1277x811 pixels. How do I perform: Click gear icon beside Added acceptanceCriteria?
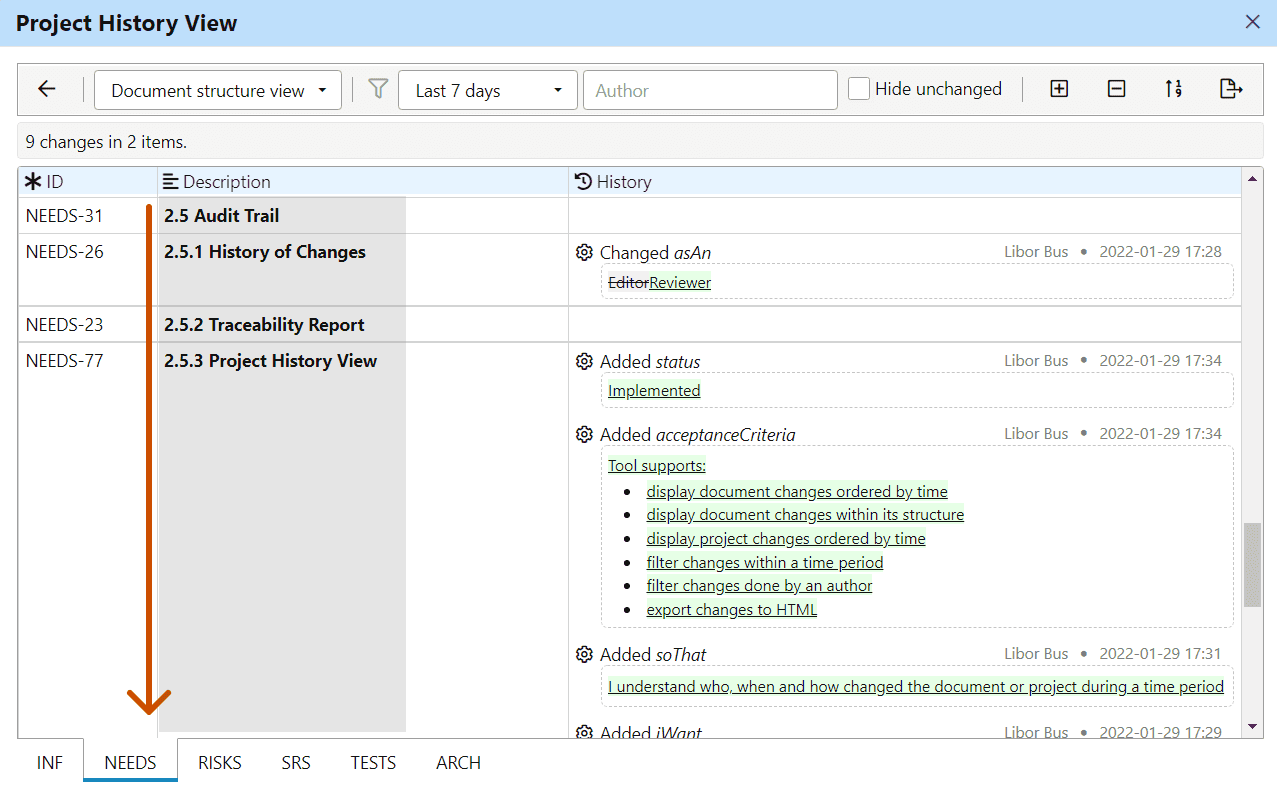pos(585,435)
